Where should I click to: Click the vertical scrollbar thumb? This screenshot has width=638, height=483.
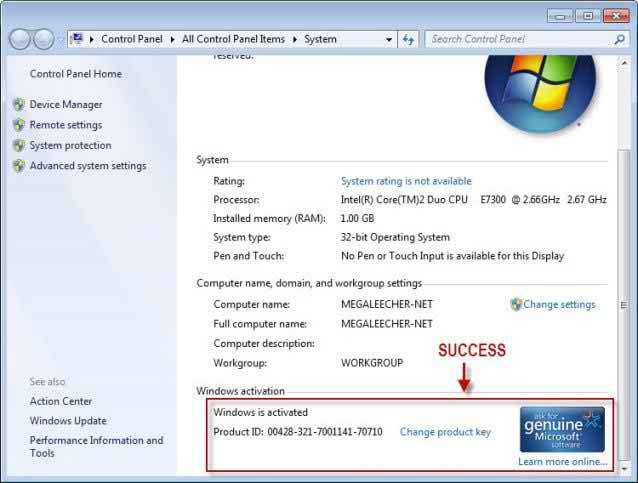[623, 305]
